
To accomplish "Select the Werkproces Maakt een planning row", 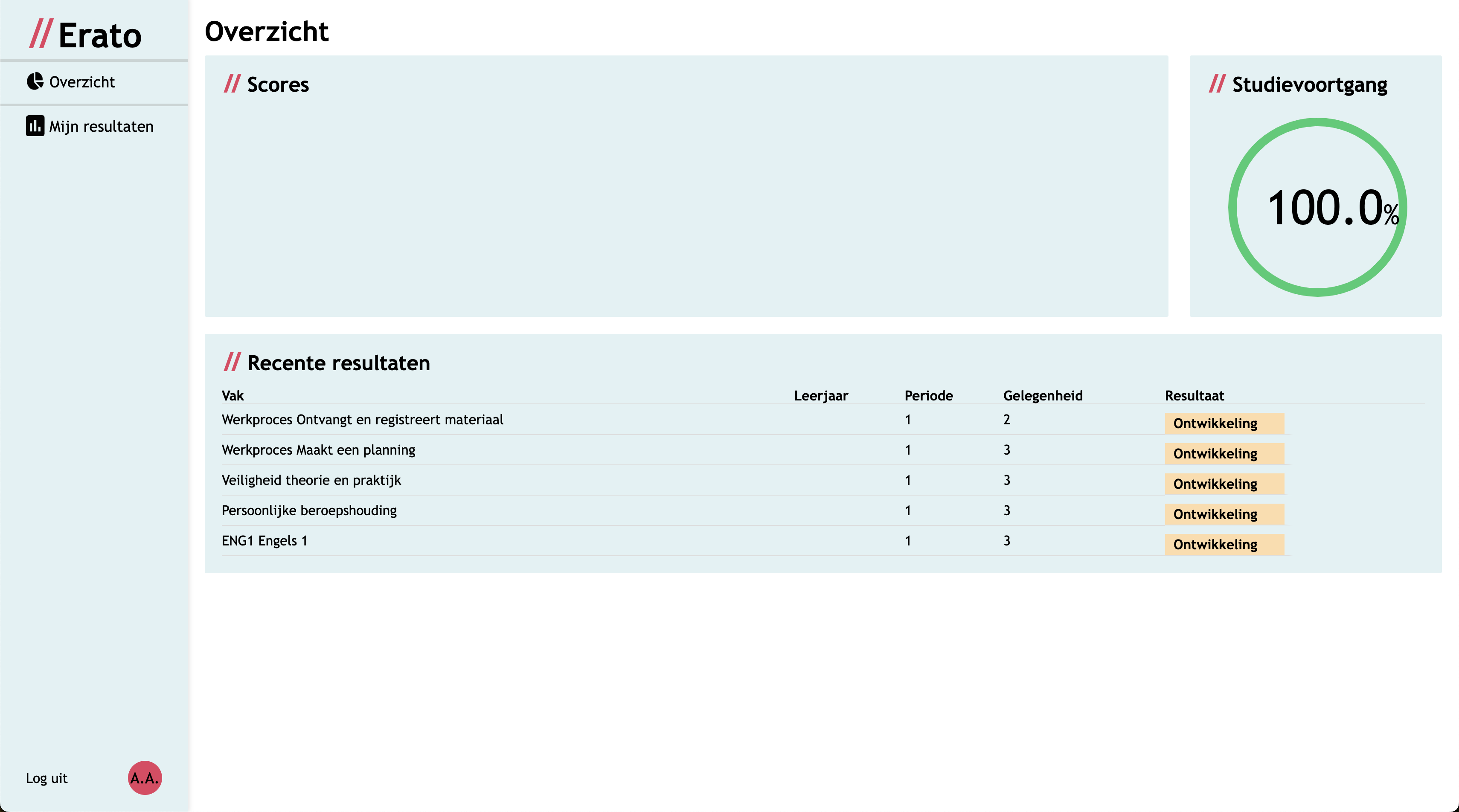I will click(x=318, y=450).
